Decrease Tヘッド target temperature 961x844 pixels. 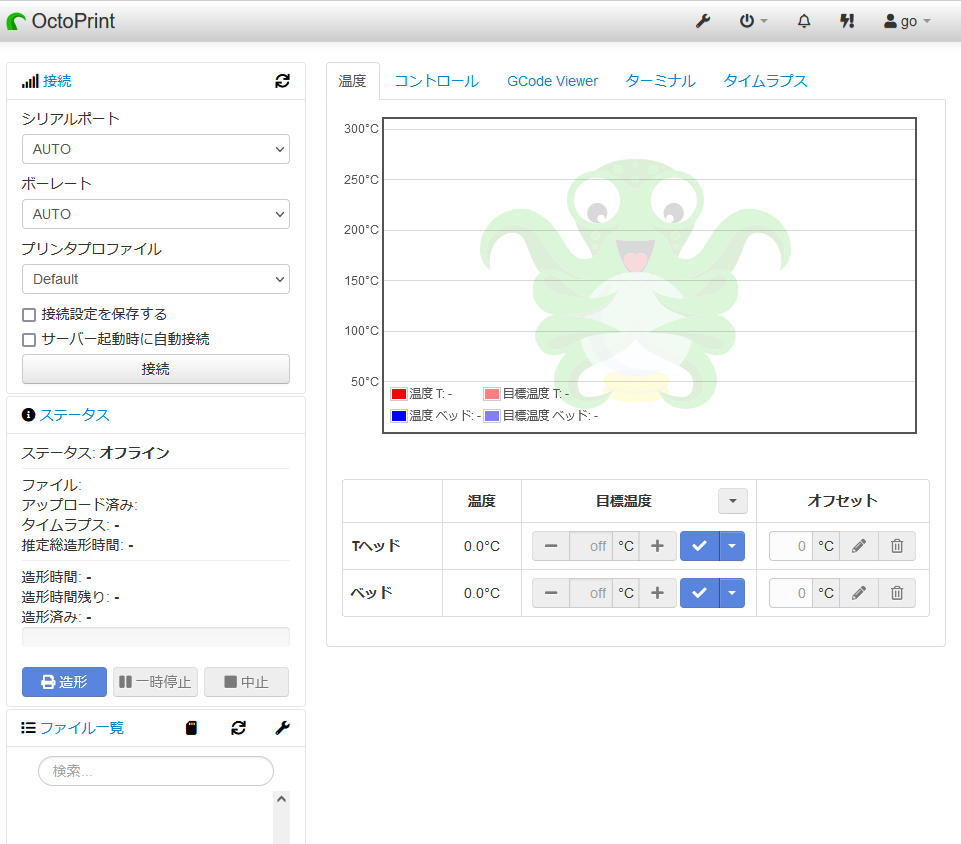click(x=551, y=546)
